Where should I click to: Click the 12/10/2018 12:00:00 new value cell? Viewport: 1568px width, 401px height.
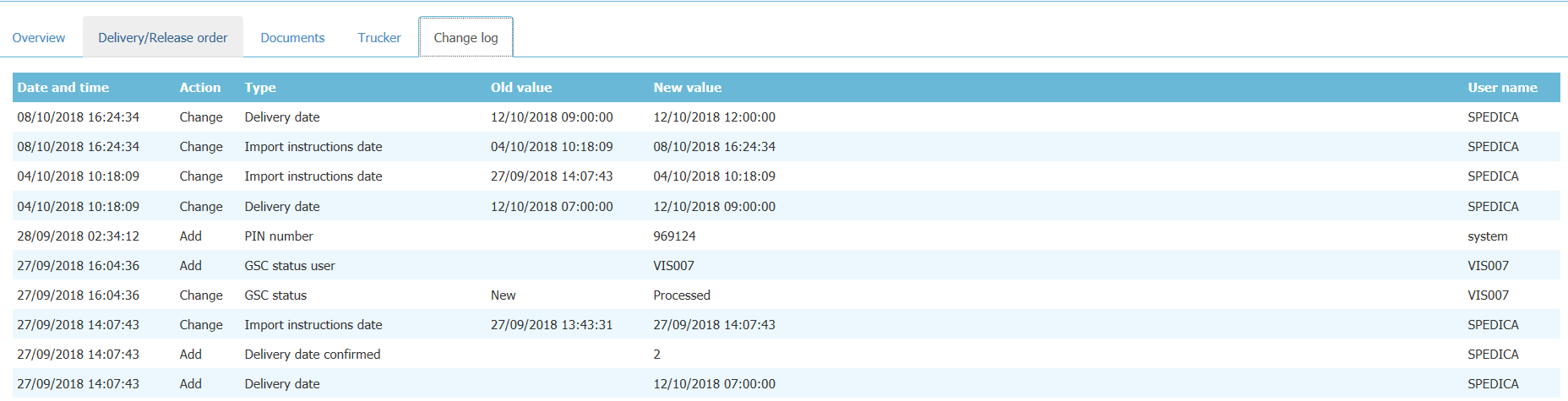[x=714, y=117]
